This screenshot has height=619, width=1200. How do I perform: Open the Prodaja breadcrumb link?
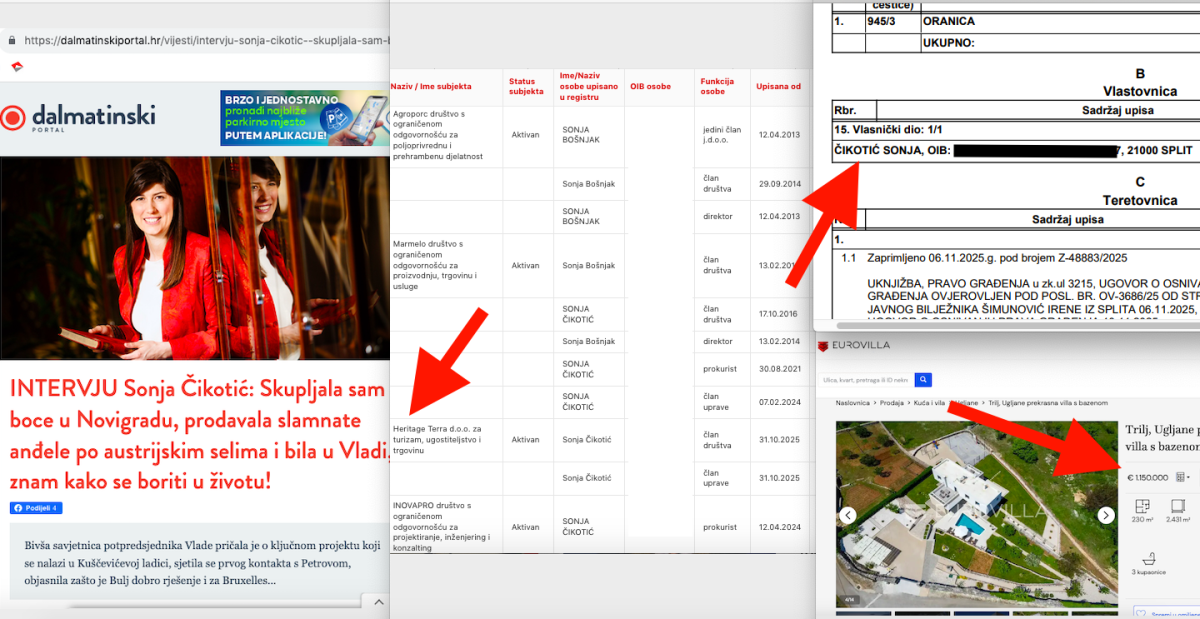893,402
